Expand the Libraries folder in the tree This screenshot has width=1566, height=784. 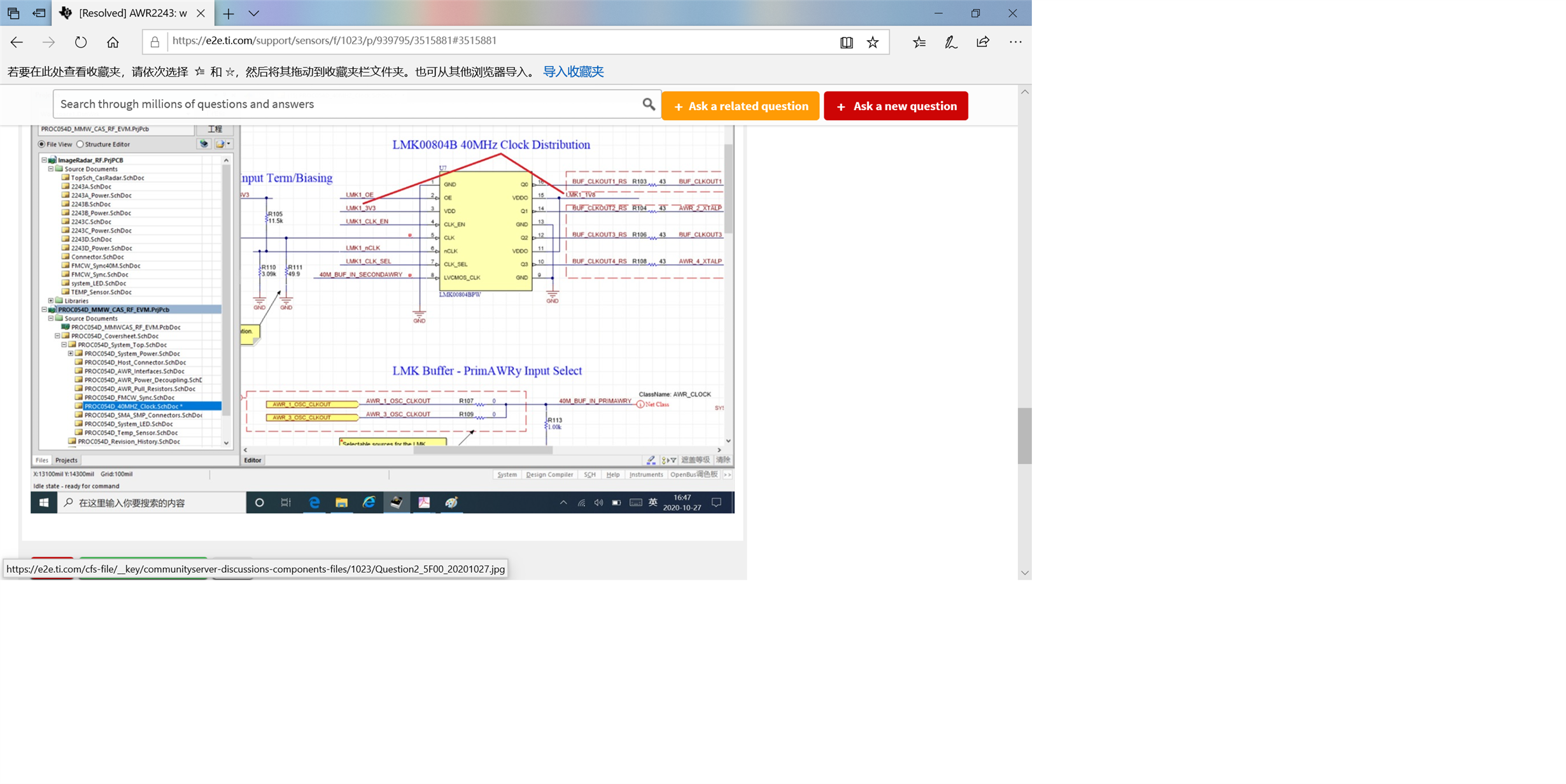[x=51, y=300]
